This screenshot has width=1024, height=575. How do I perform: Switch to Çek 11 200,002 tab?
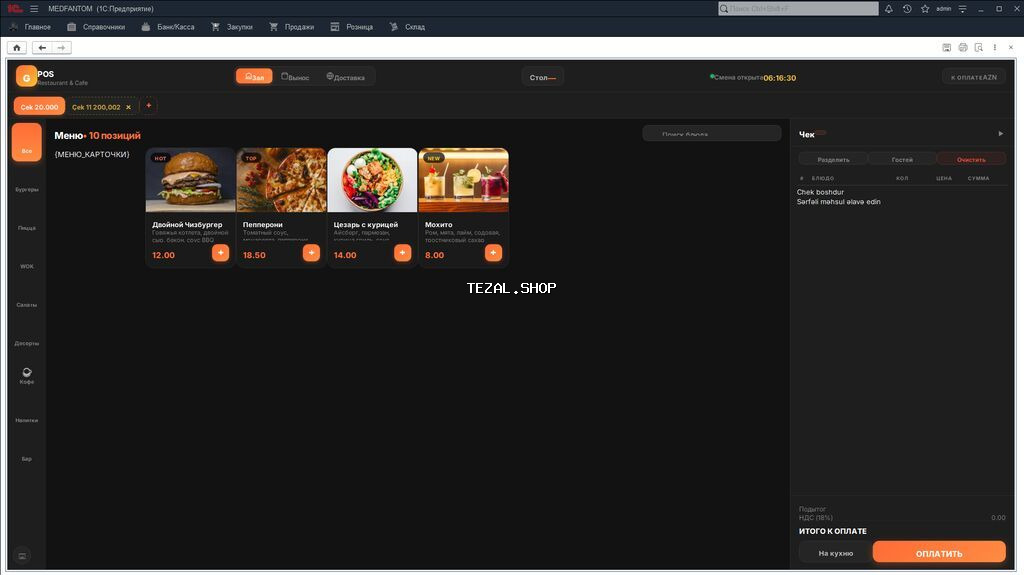click(x=96, y=107)
